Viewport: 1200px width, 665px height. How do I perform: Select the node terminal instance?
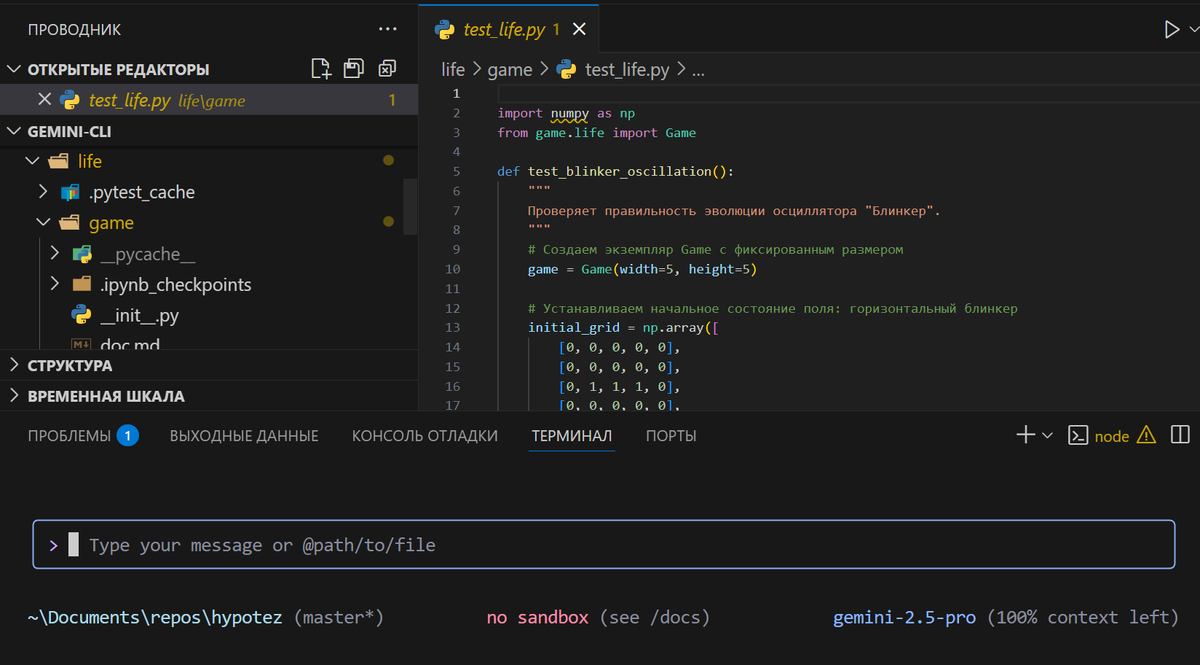click(x=1100, y=436)
